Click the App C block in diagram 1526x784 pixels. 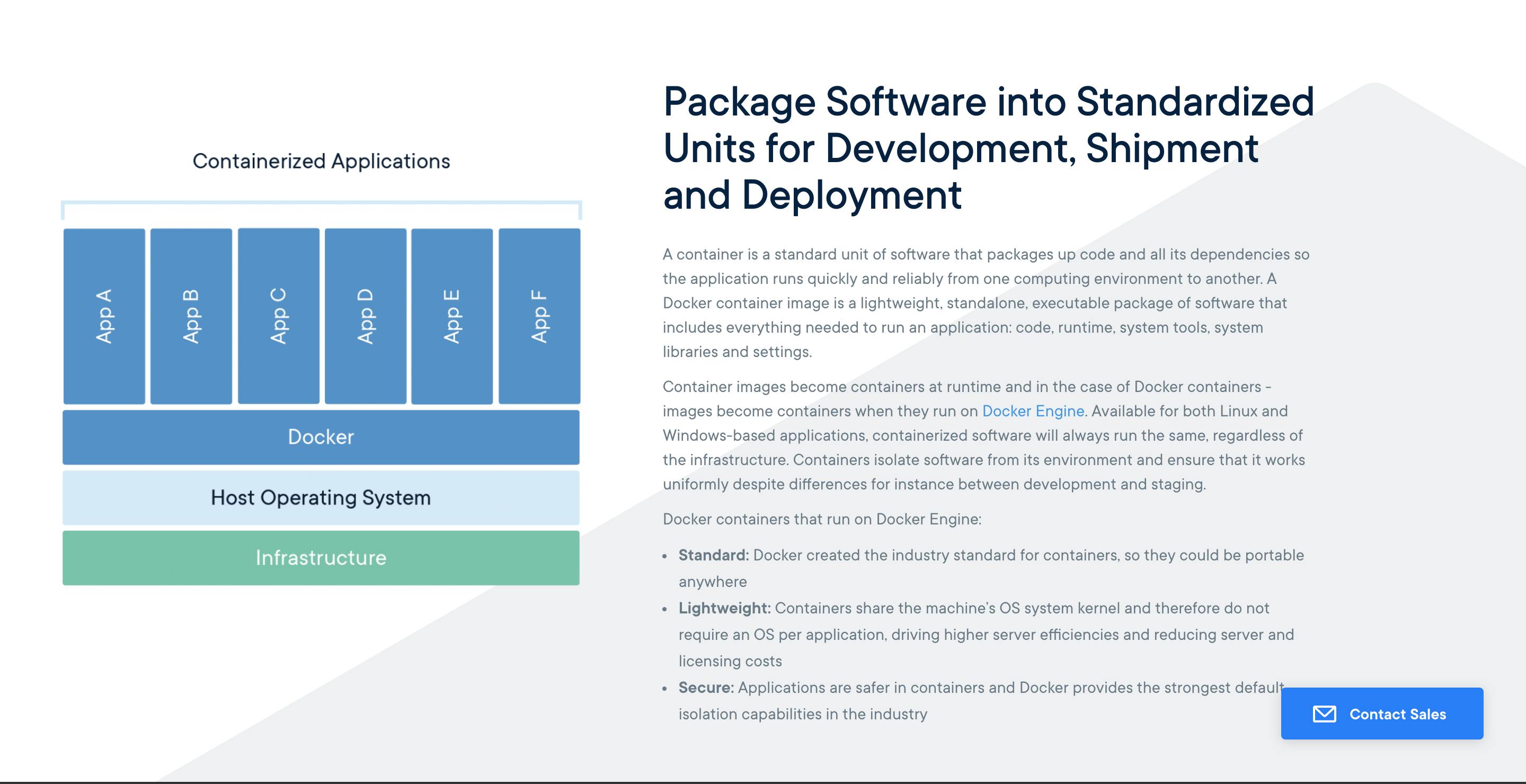click(278, 316)
